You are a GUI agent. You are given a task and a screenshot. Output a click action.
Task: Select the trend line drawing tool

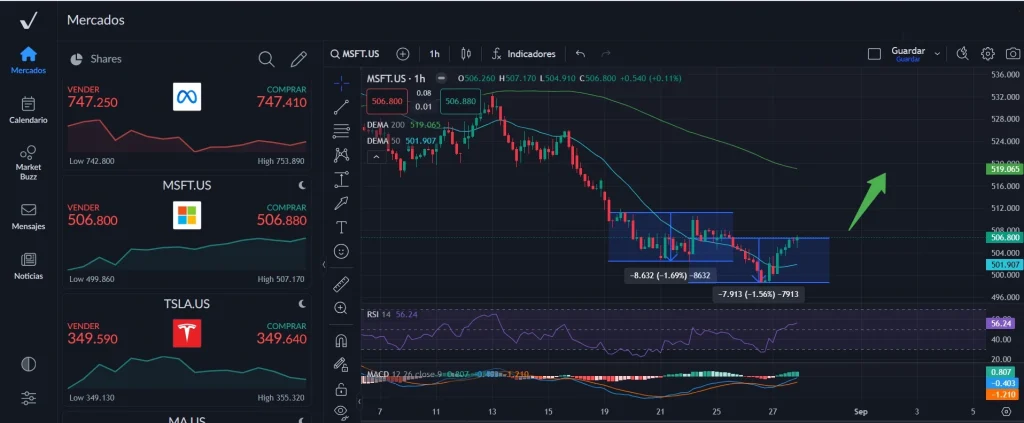(342, 107)
